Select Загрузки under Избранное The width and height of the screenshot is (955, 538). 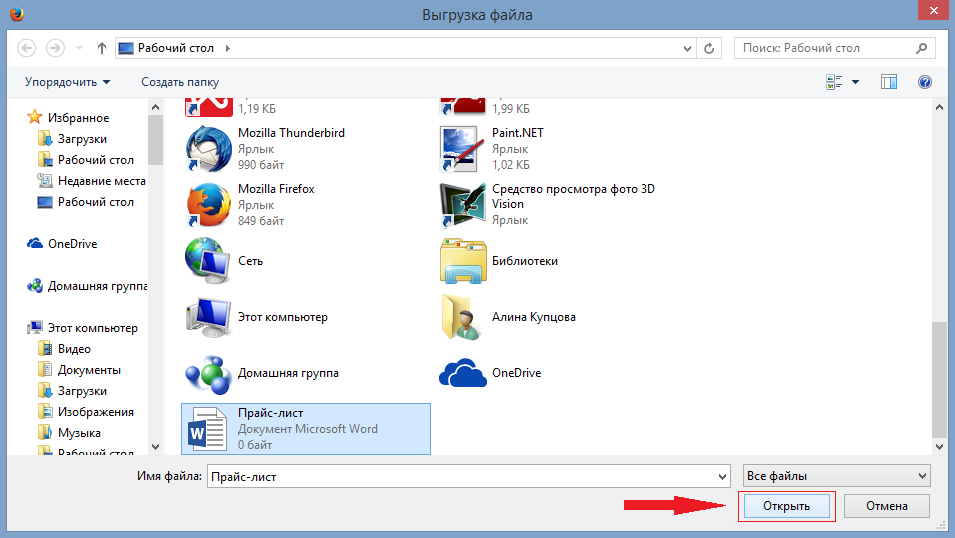click(82, 139)
